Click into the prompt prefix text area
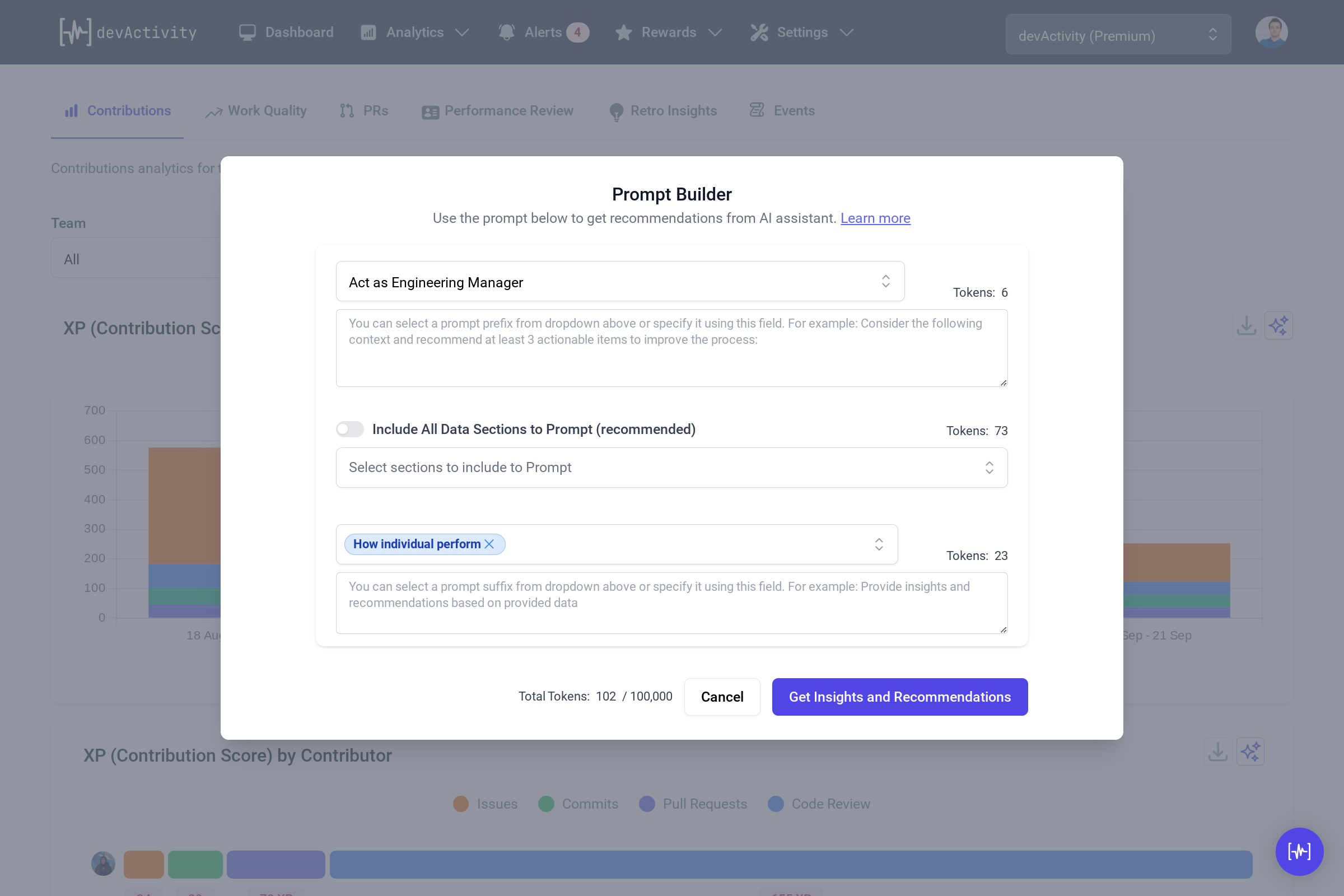 click(x=671, y=348)
